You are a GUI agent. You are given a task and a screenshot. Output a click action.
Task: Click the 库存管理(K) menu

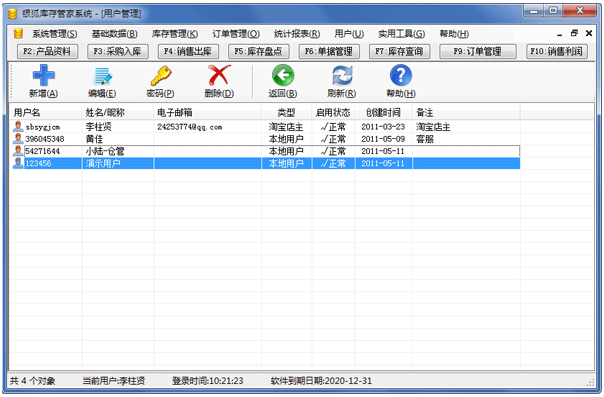pyautogui.click(x=175, y=34)
